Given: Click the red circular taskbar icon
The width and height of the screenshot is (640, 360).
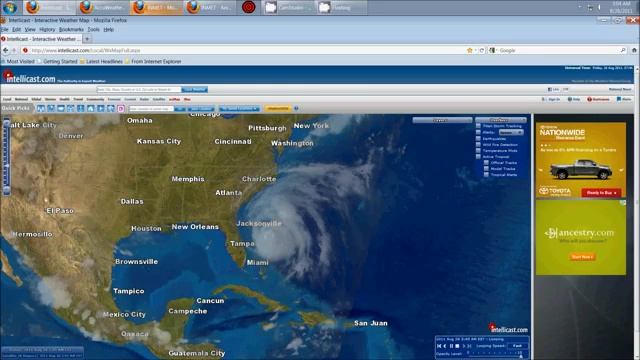Looking at the screenshot, I should [x=249, y=7].
